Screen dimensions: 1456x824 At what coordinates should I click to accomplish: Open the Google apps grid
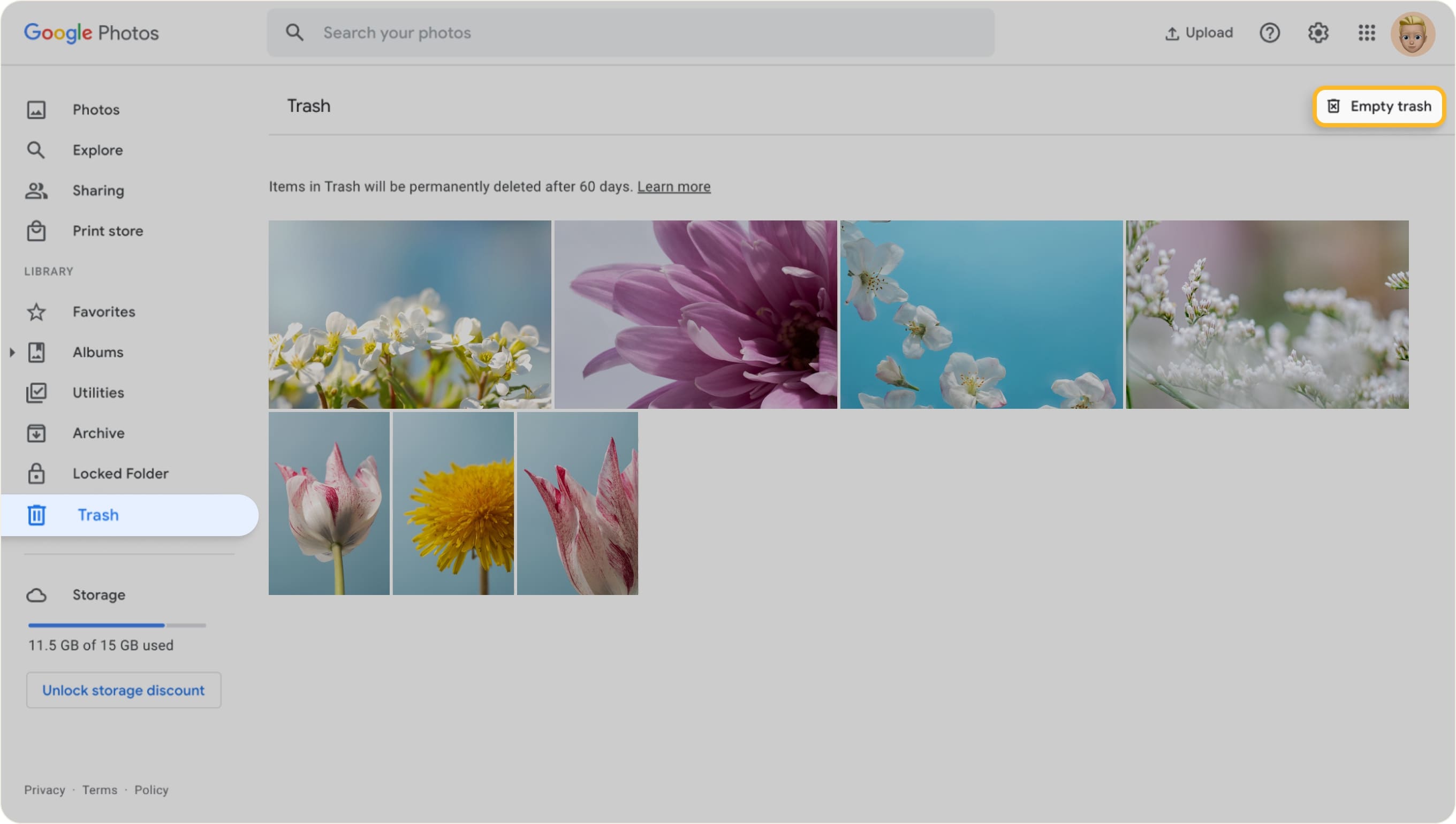click(x=1366, y=33)
